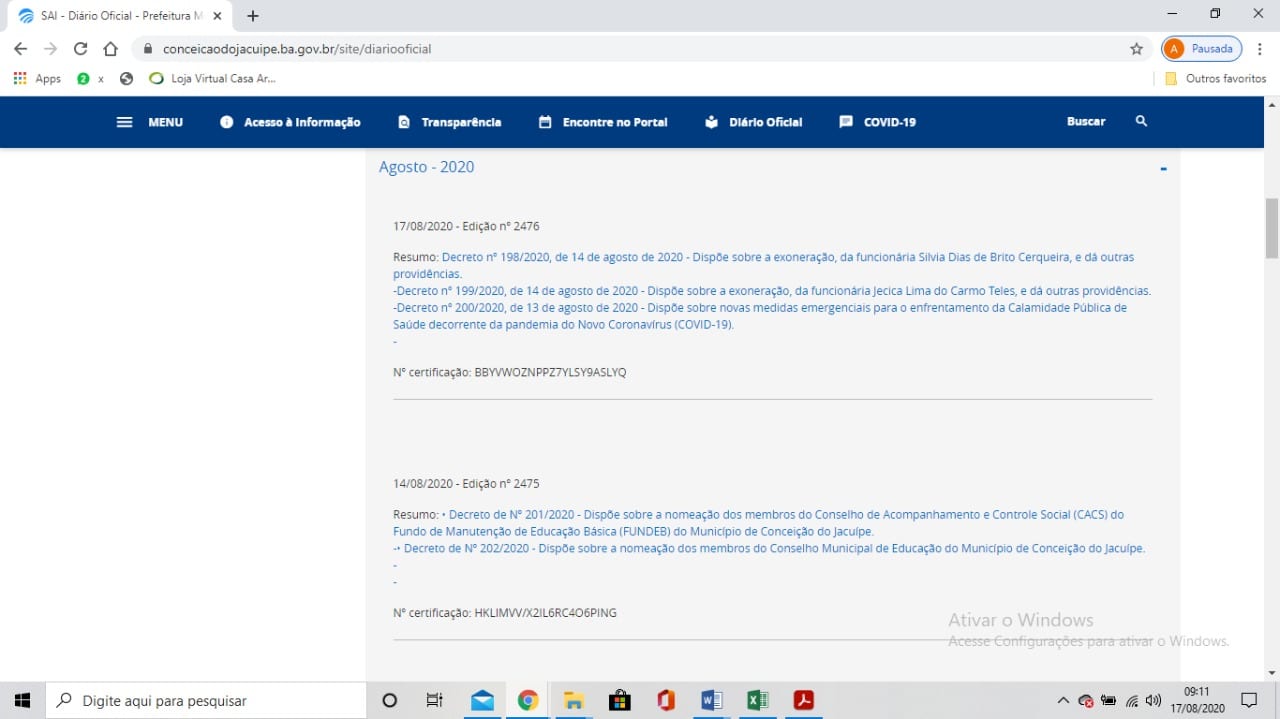The height and width of the screenshot is (719, 1280).
Task: Open the Pausada profile button
Action: (1202, 49)
